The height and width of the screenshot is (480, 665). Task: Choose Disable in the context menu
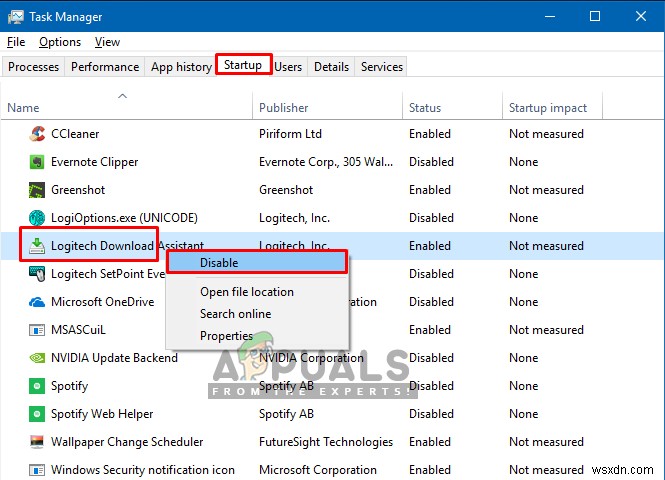(x=257, y=263)
